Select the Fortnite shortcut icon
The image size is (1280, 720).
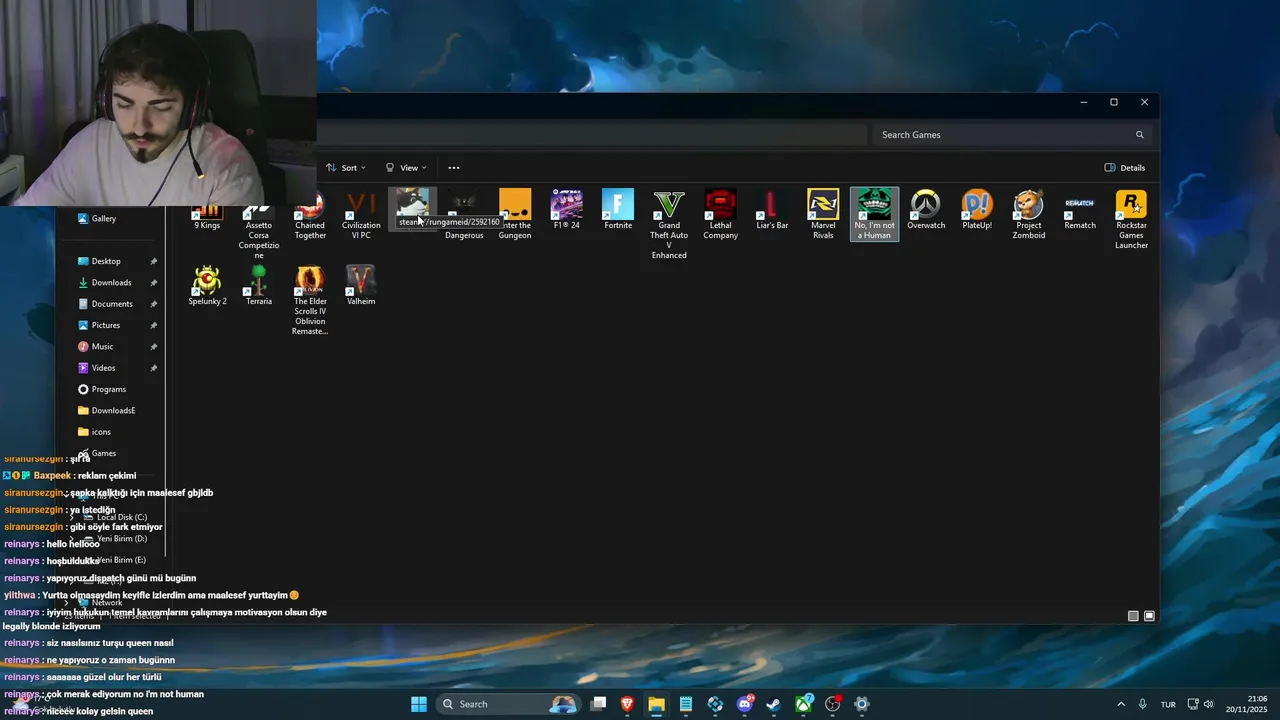coord(618,210)
